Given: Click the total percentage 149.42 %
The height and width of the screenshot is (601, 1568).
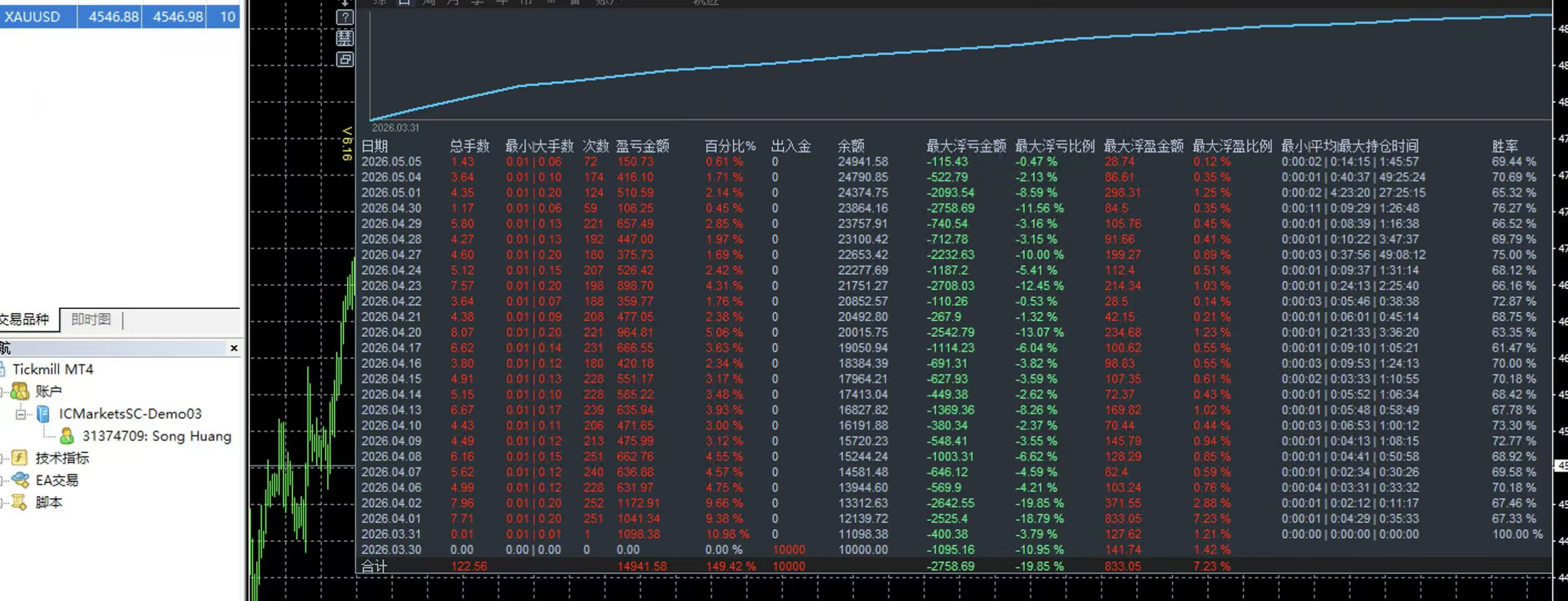Looking at the screenshot, I should pos(730,566).
